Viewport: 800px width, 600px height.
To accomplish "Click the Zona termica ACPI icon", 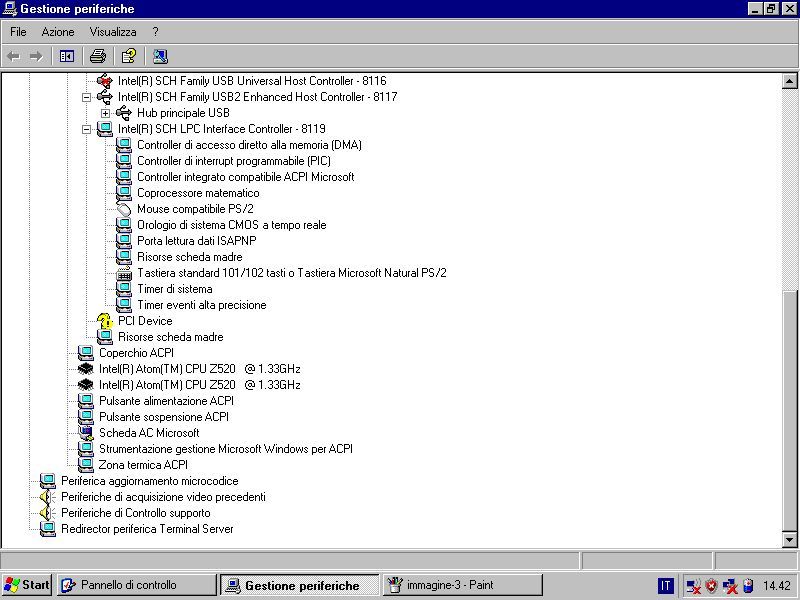I will (86, 465).
